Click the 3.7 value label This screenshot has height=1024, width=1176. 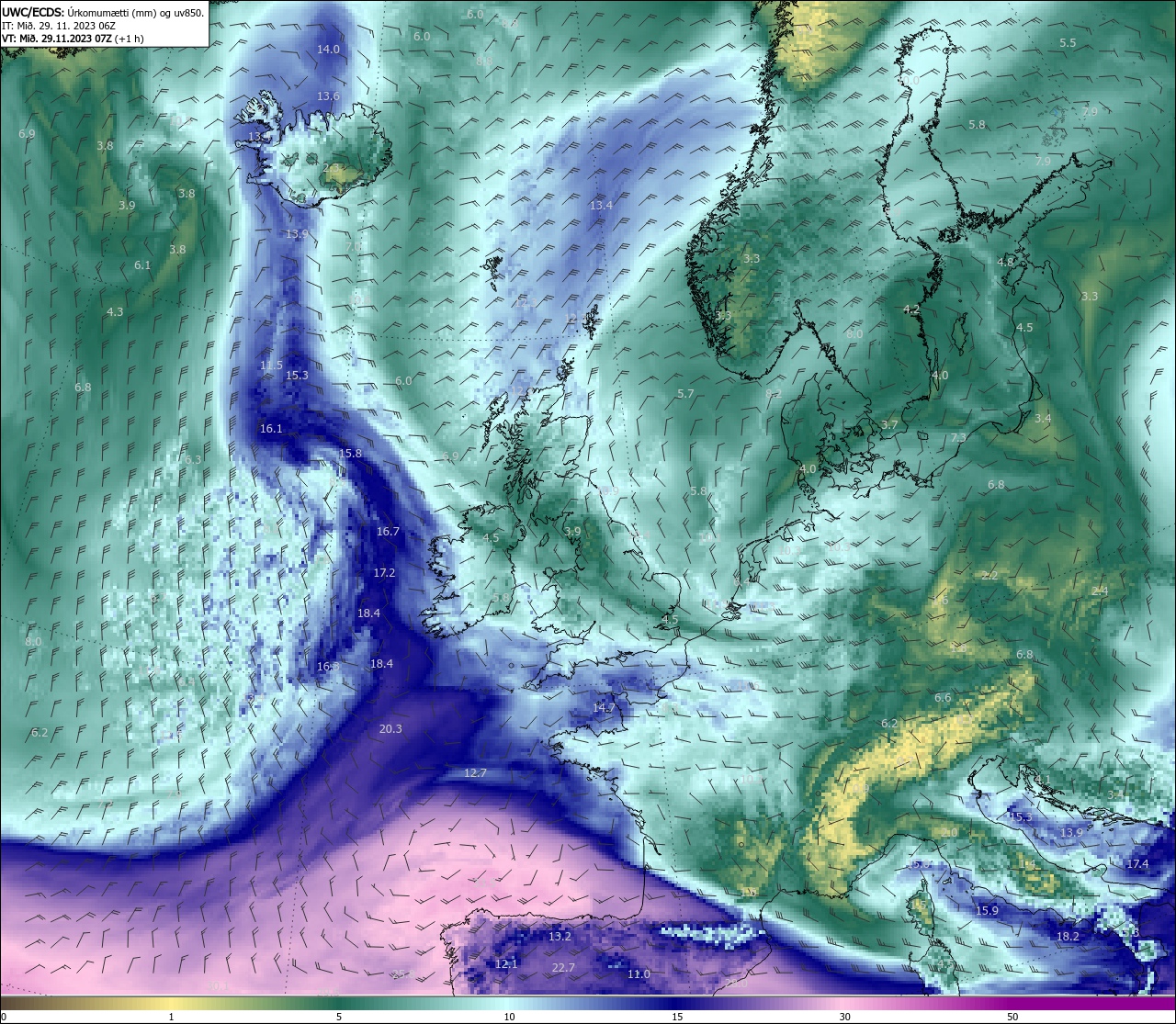click(889, 424)
